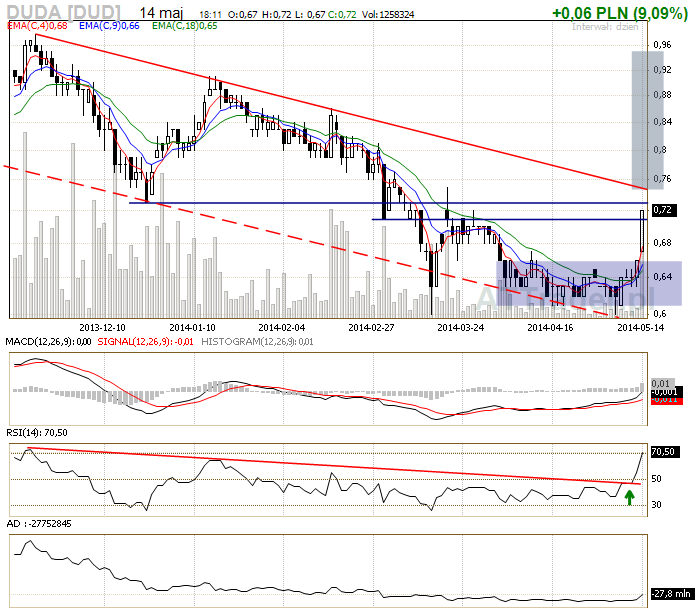Click the 0,88 price axis label
The height and width of the screenshot is (613, 700).
pos(662,95)
